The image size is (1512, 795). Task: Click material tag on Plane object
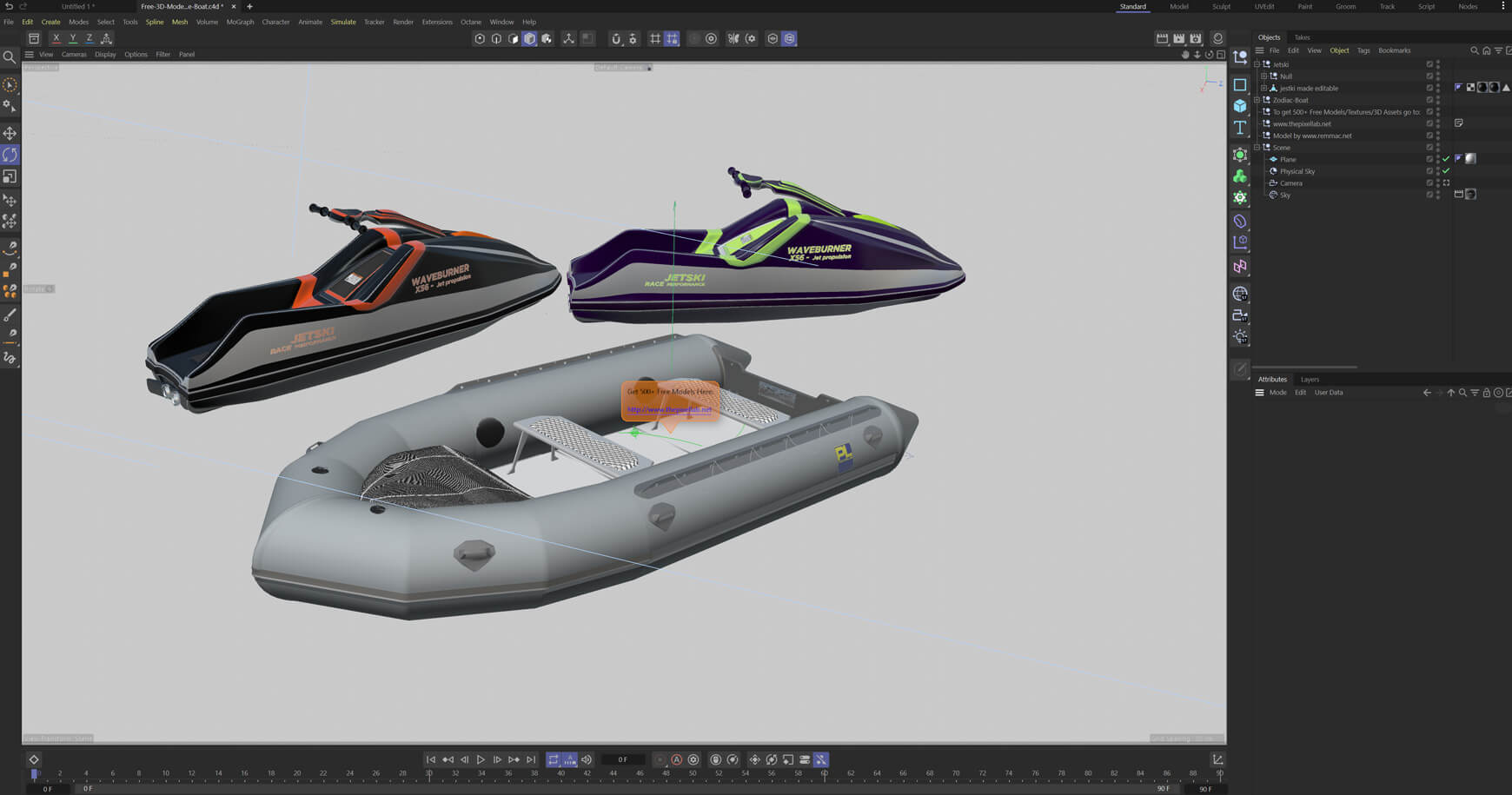pos(1470,159)
